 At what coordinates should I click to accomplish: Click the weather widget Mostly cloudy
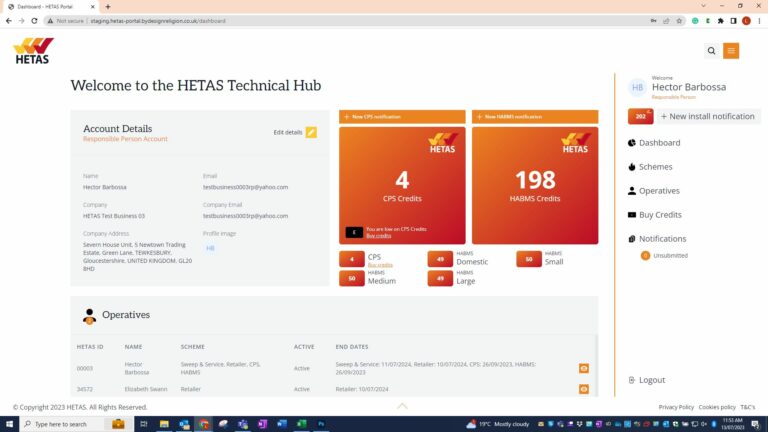pyautogui.click(x=498, y=424)
